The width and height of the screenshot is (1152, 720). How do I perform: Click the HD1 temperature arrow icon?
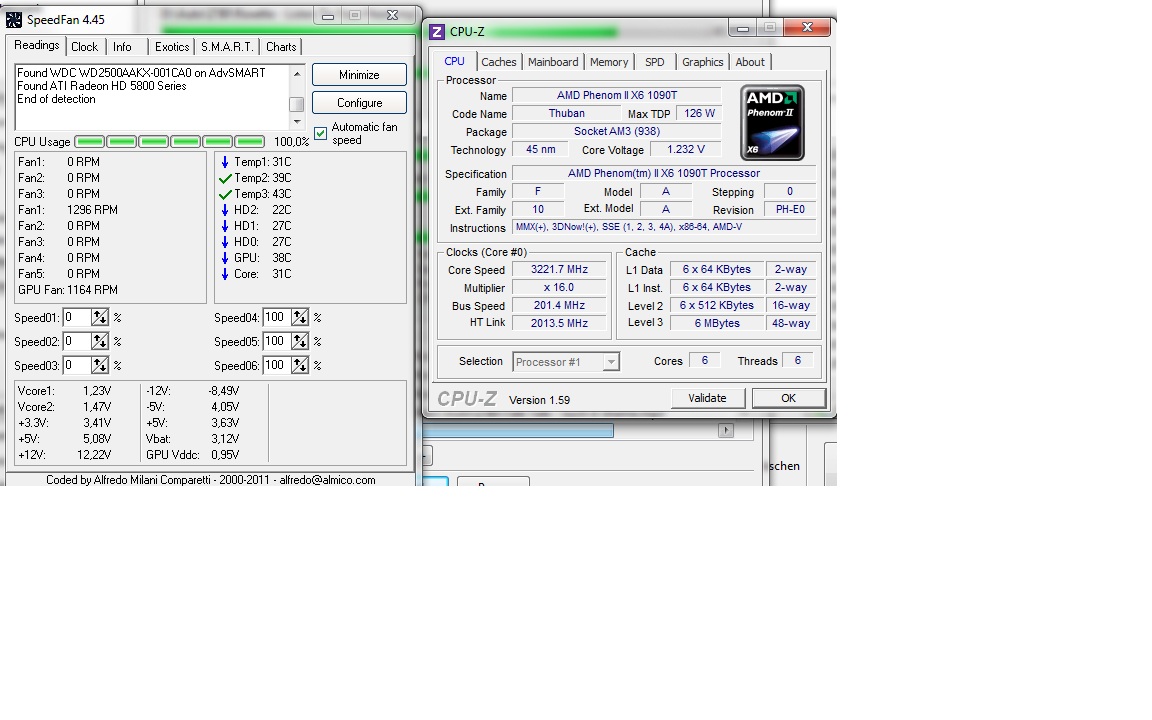pyautogui.click(x=225, y=226)
